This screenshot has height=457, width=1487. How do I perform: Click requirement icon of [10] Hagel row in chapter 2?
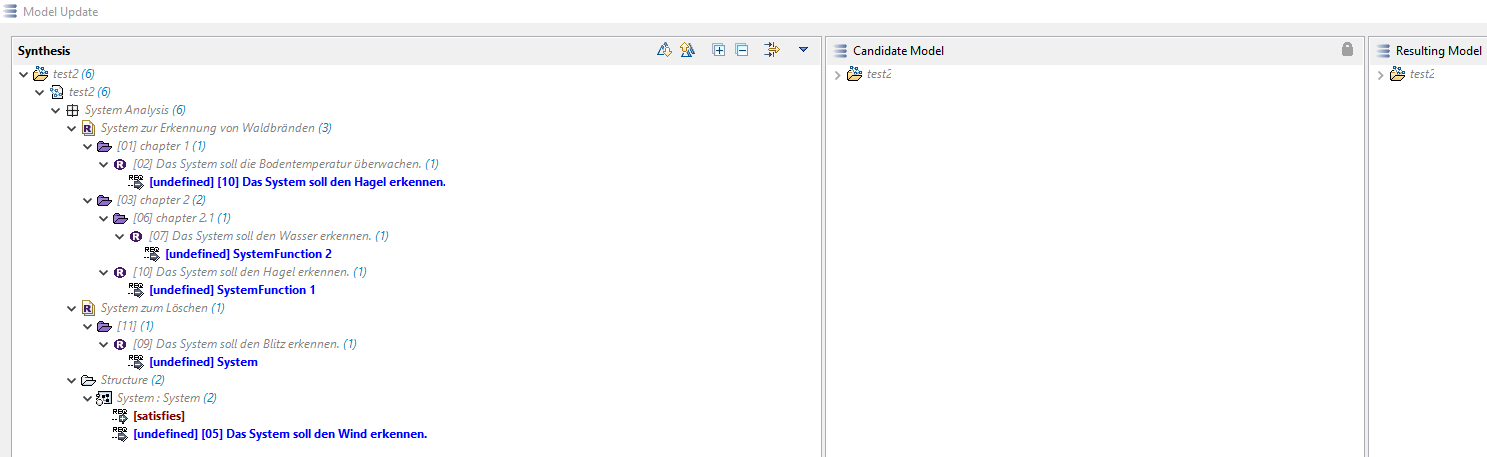120,272
